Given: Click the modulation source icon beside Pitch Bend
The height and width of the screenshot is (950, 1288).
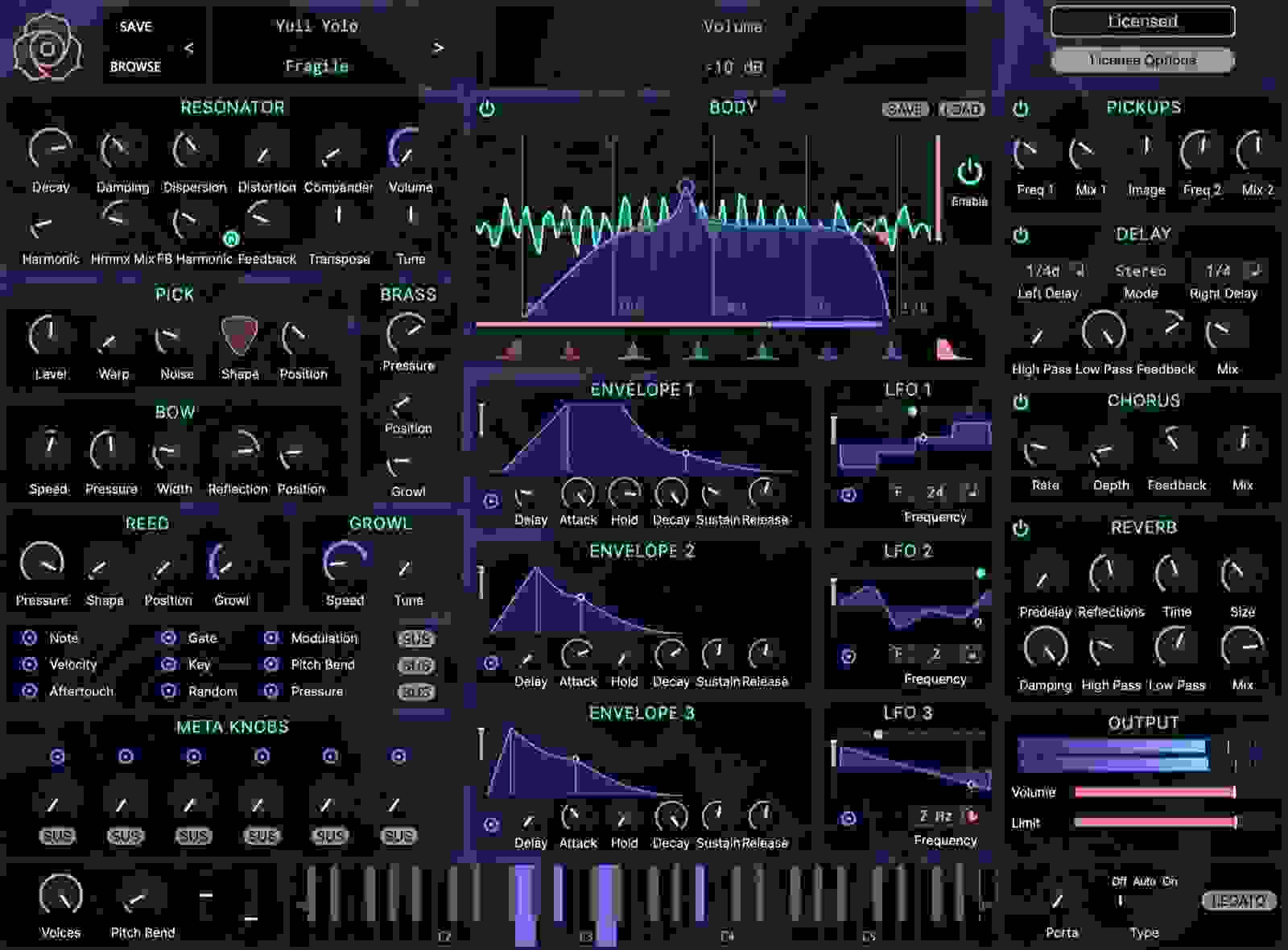Looking at the screenshot, I should [269, 664].
